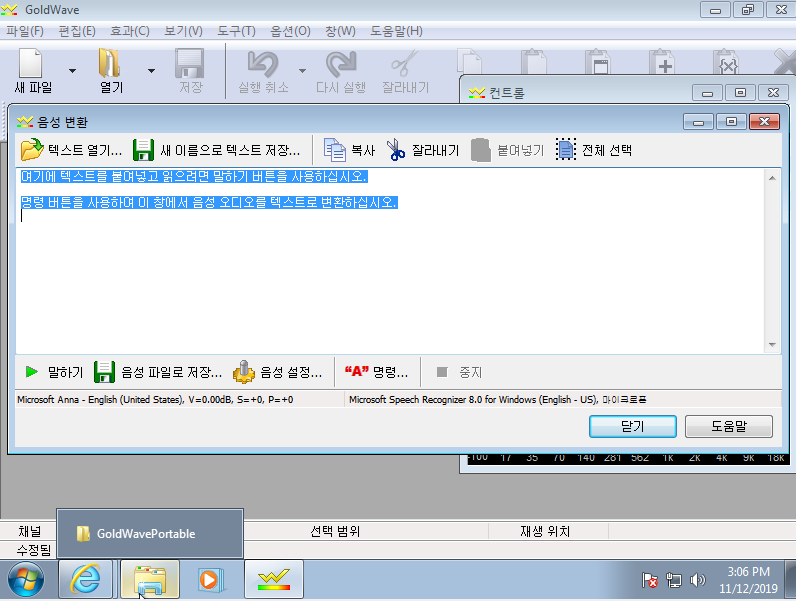Click the Dictate "A" (명령...) button
The height and width of the screenshot is (601, 796).
376,372
